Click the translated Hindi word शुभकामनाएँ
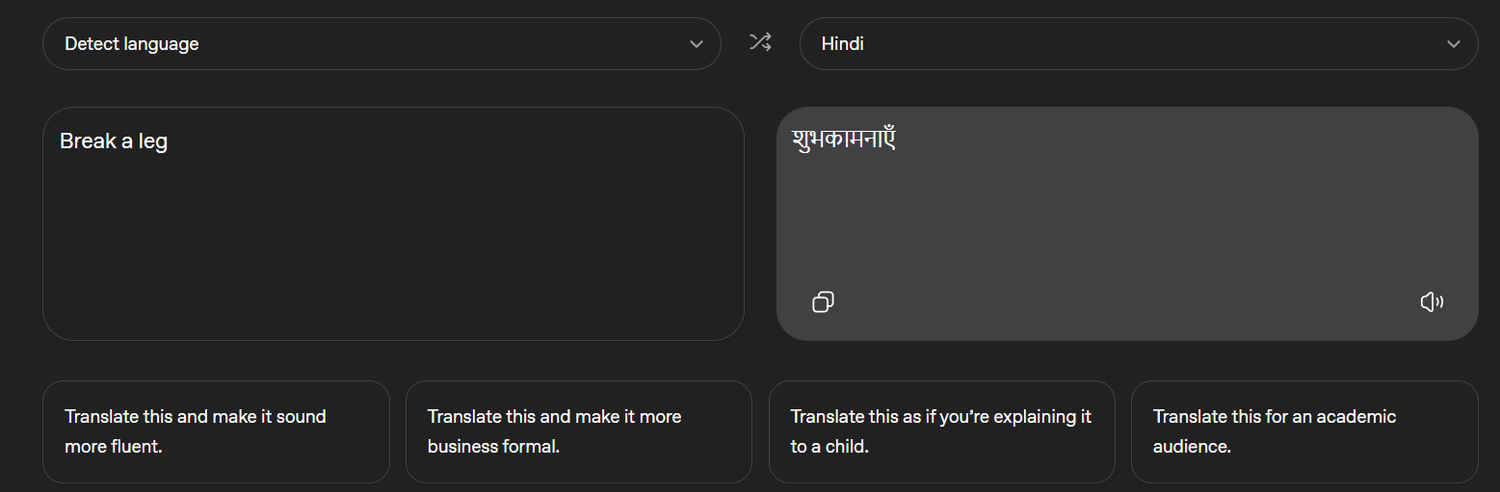The width and height of the screenshot is (1500, 492). coord(843,139)
